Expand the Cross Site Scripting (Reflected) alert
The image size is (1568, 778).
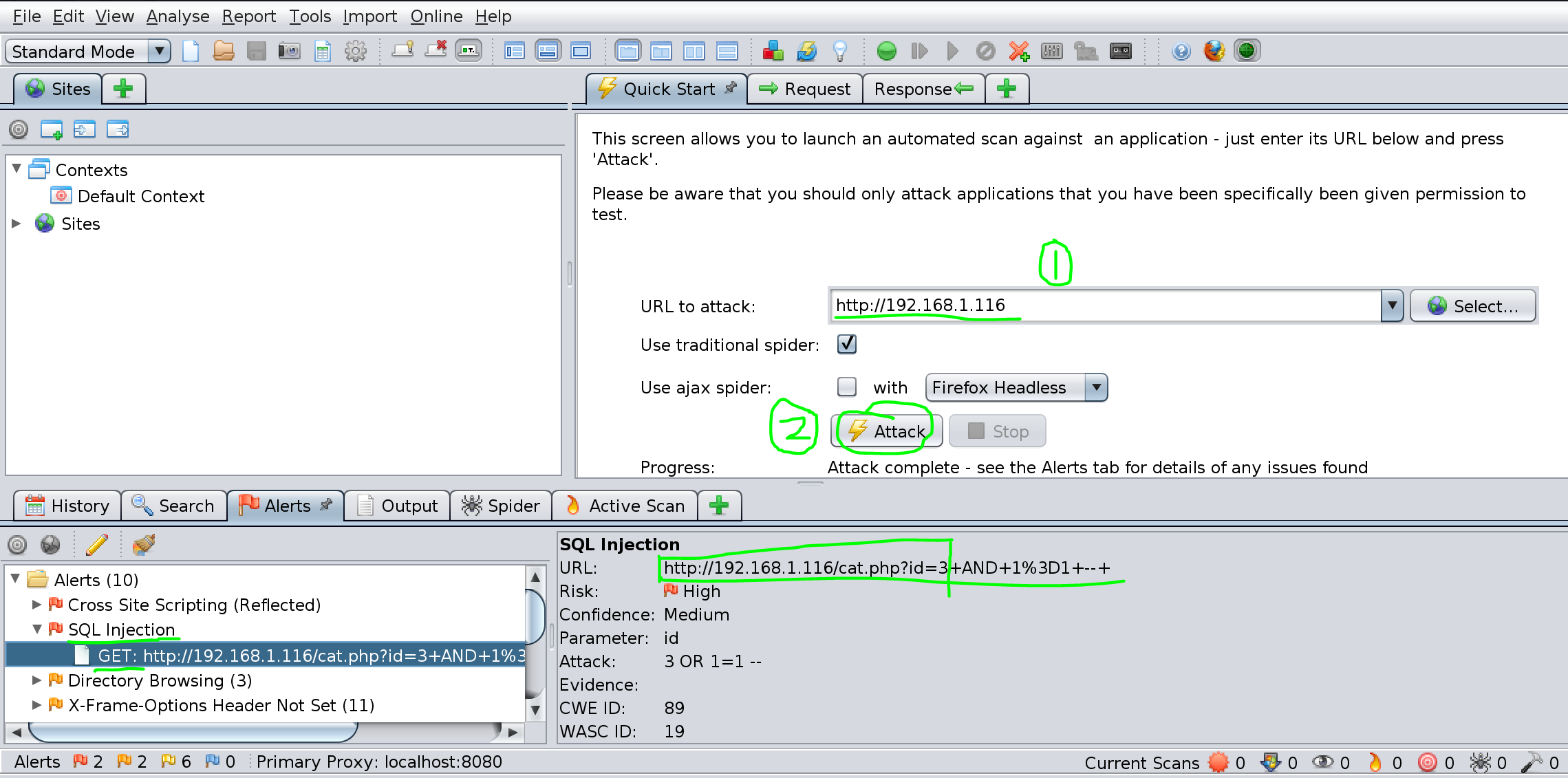37,605
